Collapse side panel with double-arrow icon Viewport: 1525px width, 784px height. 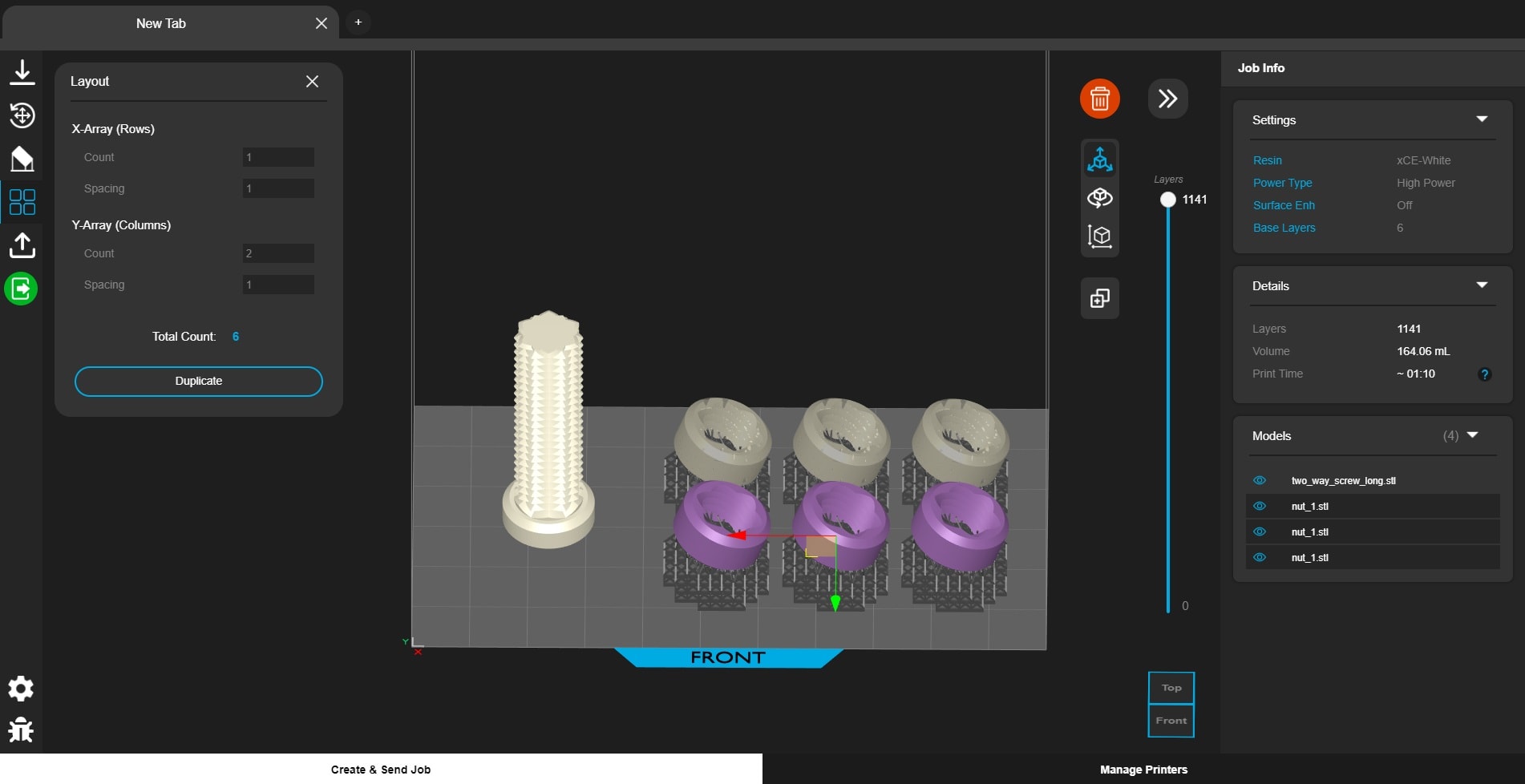(1167, 99)
